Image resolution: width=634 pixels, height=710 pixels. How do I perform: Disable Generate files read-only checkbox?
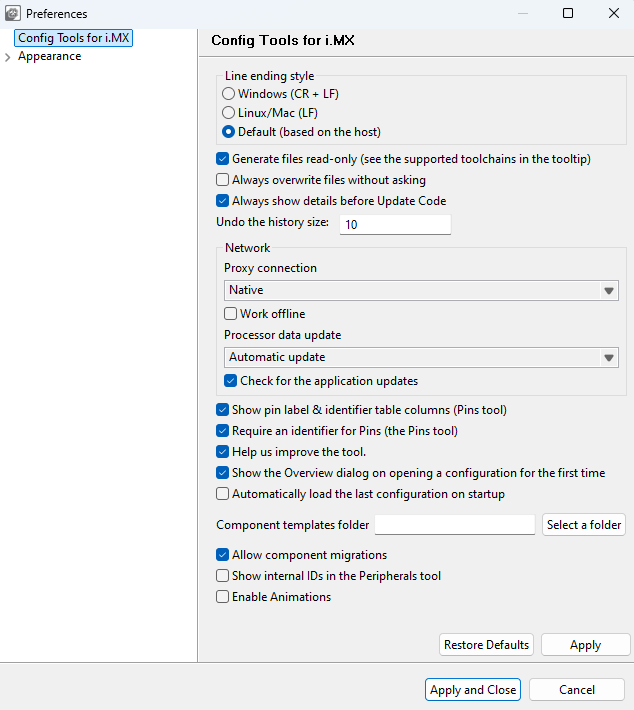tap(223, 159)
